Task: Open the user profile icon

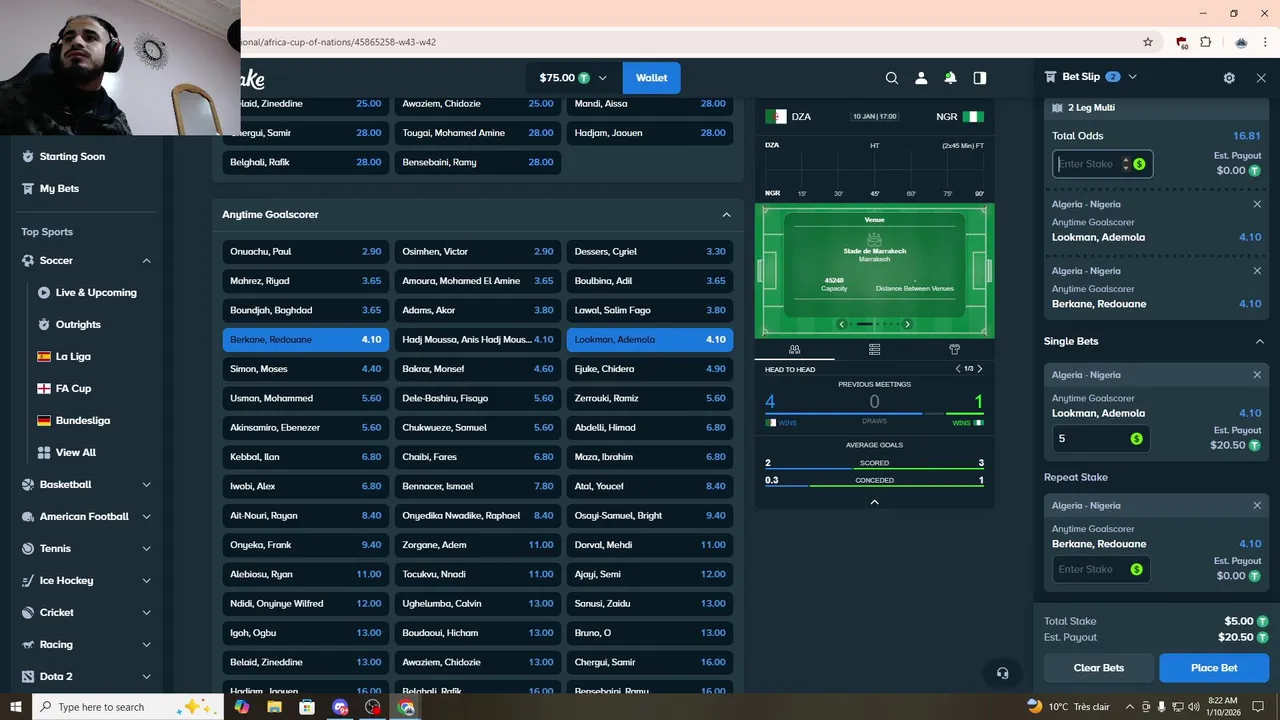Action: coord(921,78)
